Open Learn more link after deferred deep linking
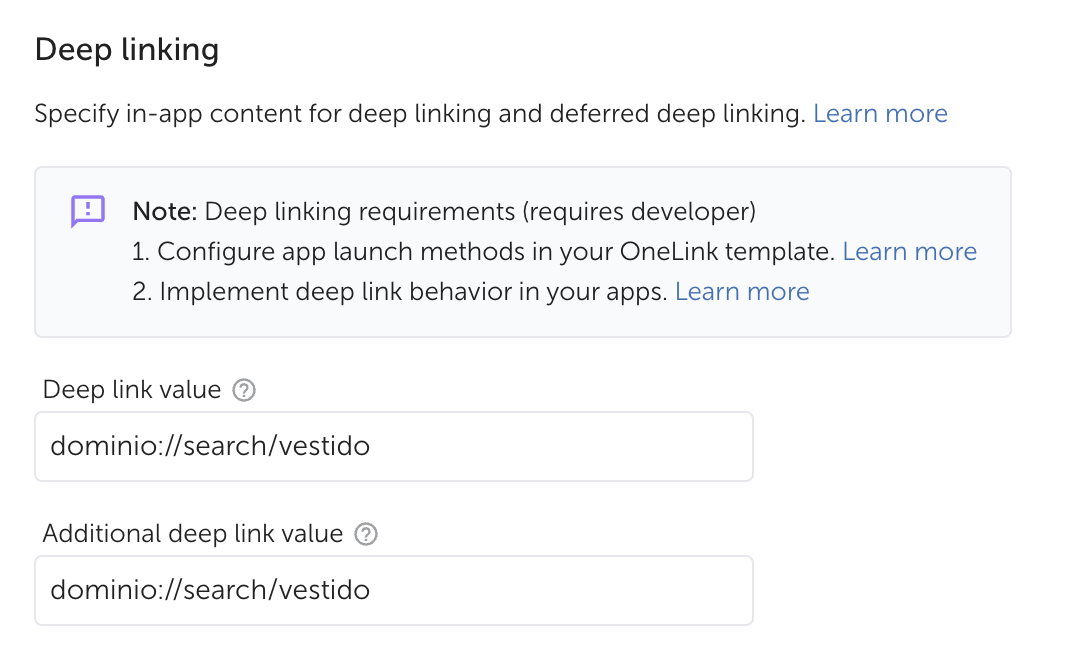 pyautogui.click(x=880, y=114)
